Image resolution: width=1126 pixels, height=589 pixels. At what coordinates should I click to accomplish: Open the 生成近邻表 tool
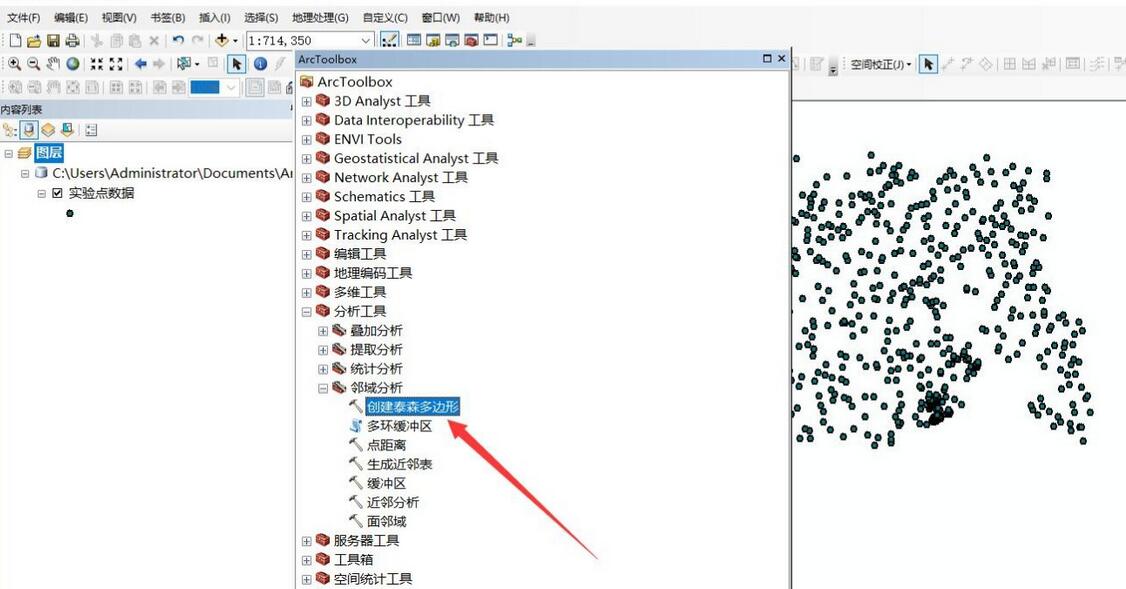399,464
